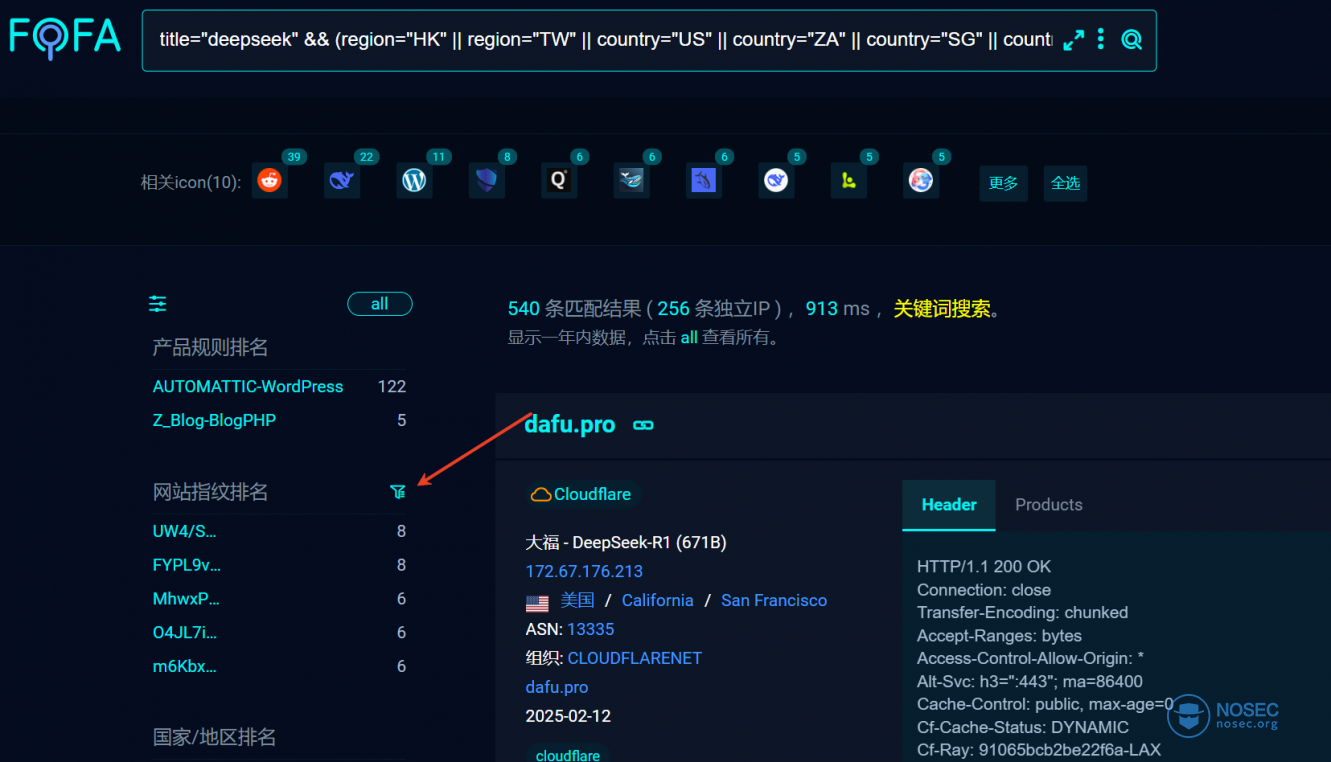Click inside the search query input field
1331x762 pixels.
point(605,40)
